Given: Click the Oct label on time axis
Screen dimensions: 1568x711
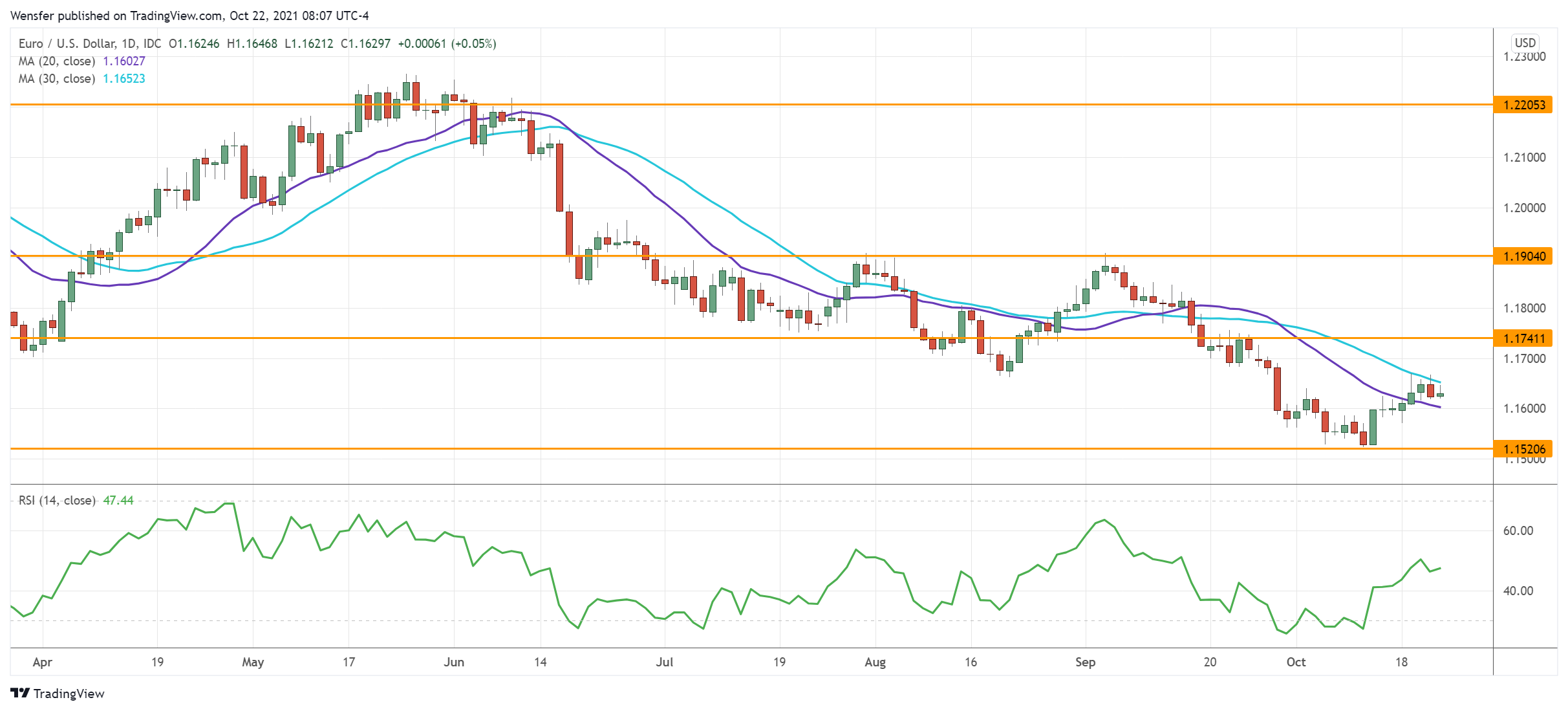Looking at the screenshot, I should pyautogui.click(x=1296, y=662).
